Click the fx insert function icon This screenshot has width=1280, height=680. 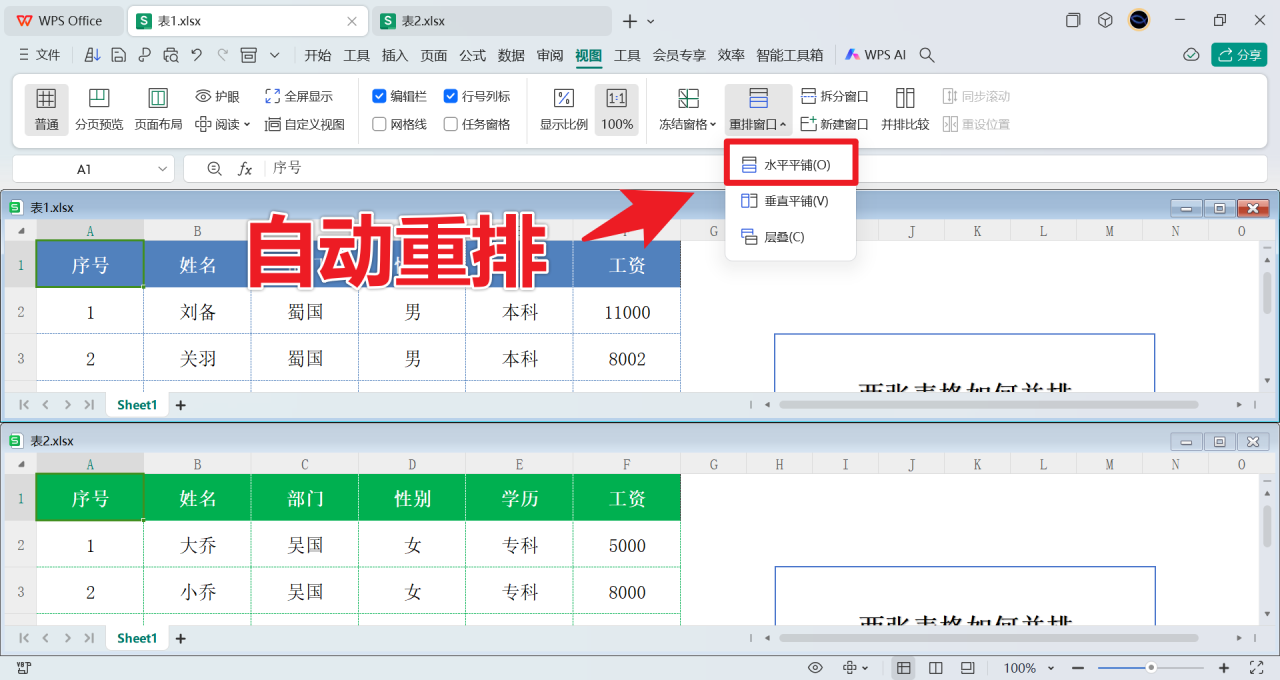[245, 169]
